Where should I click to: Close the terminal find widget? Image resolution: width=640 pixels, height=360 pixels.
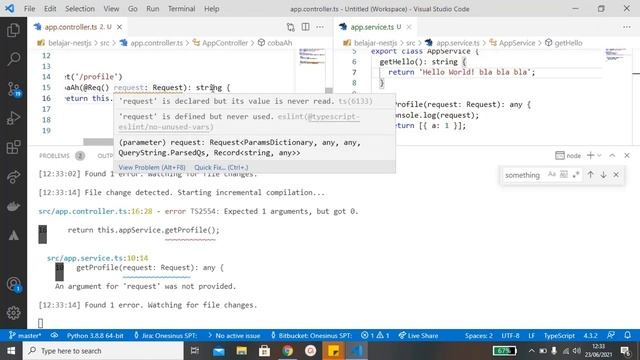pyautogui.click(x=616, y=175)
